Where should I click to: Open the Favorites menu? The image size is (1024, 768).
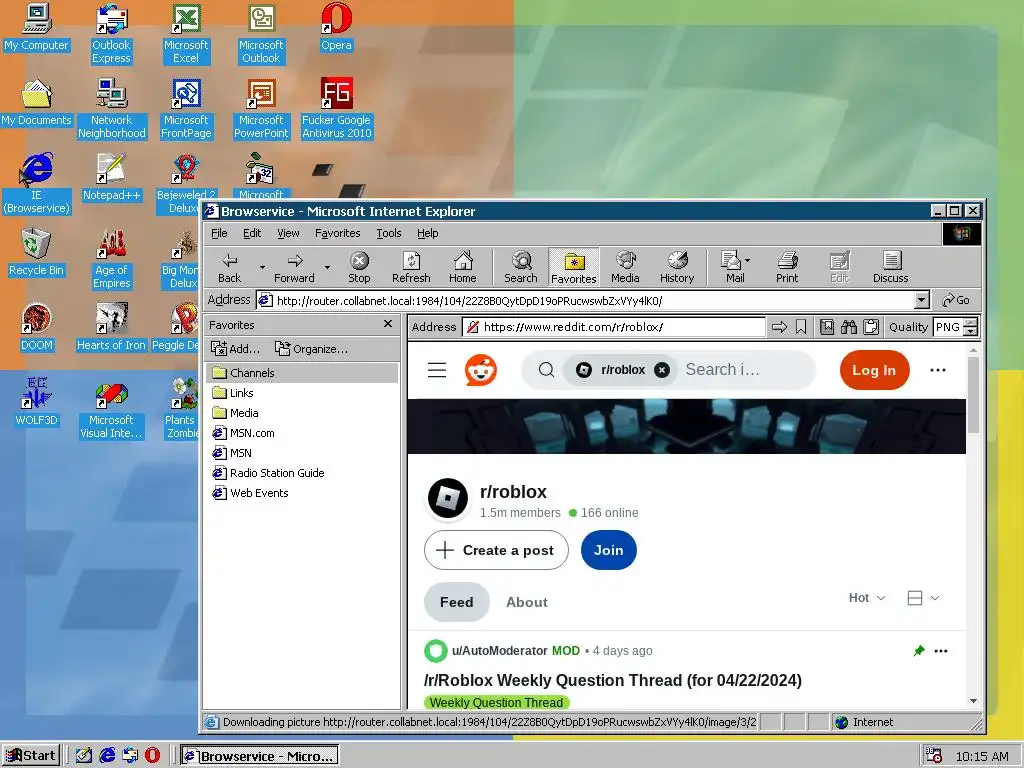337,233
